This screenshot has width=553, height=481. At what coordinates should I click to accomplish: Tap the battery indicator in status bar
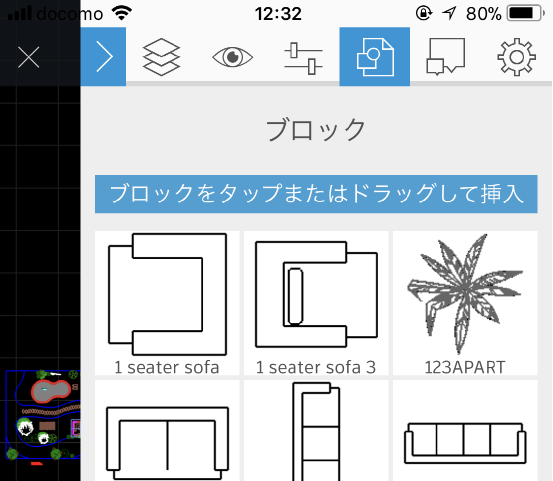click(525, 14)
